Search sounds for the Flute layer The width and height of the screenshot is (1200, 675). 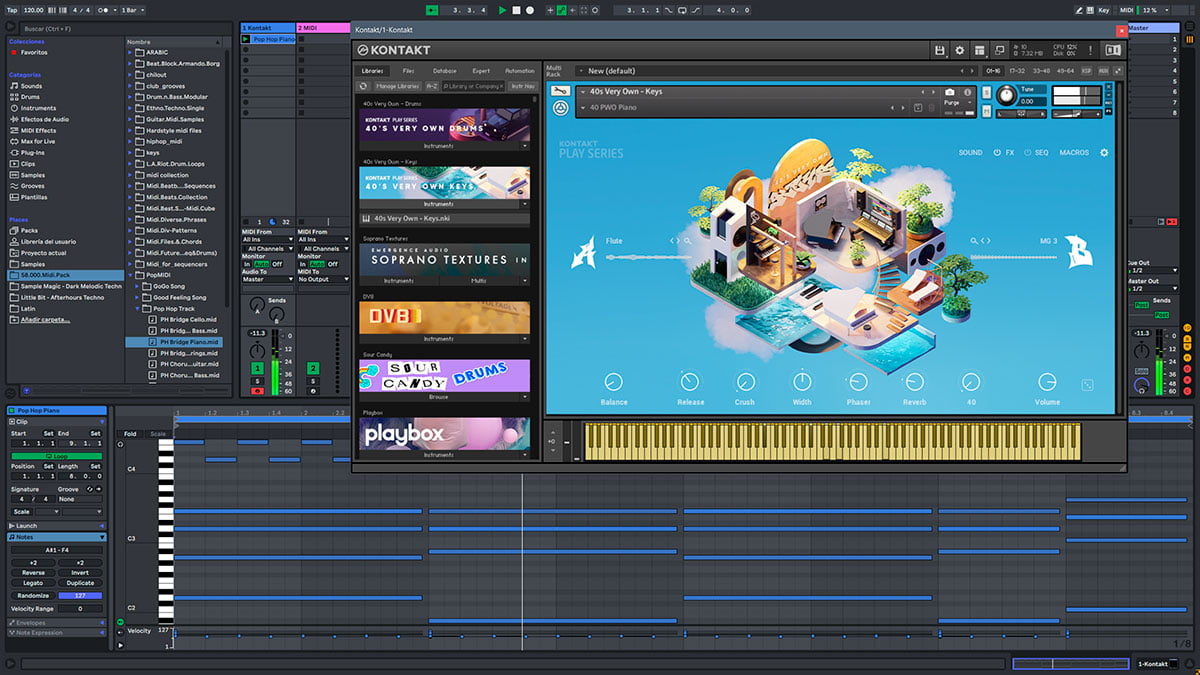pos(687,241)
